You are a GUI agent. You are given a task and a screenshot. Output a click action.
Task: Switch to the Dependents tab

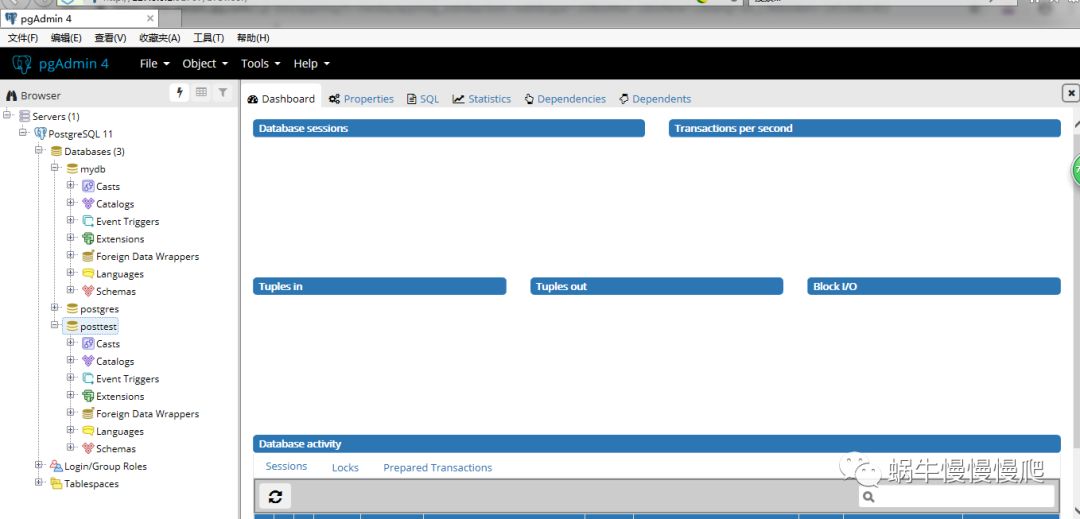pyautogui.click(x=655, y=99)
